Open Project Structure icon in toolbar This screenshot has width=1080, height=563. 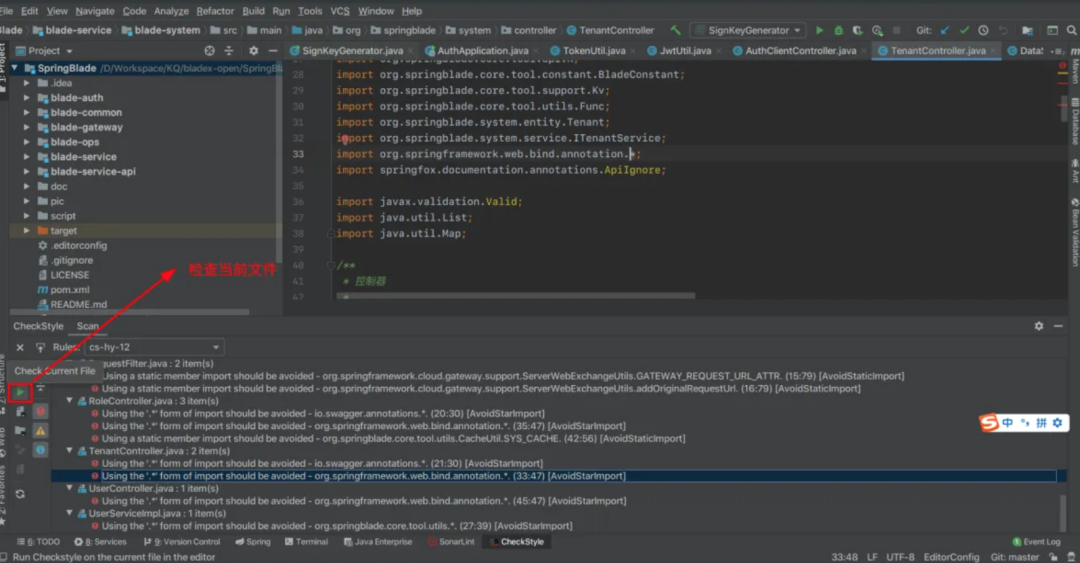pyautogui.click(x=1027, y=30)
